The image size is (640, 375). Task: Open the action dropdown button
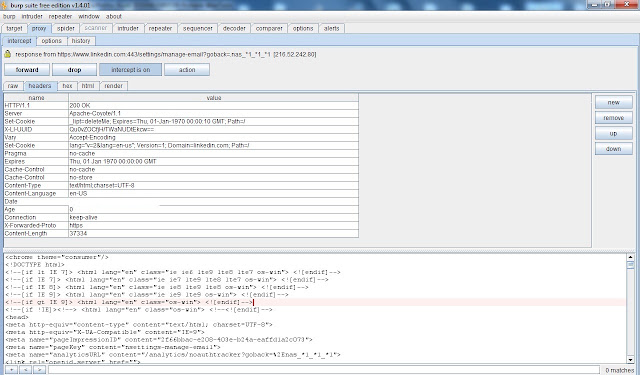(187, 70)
